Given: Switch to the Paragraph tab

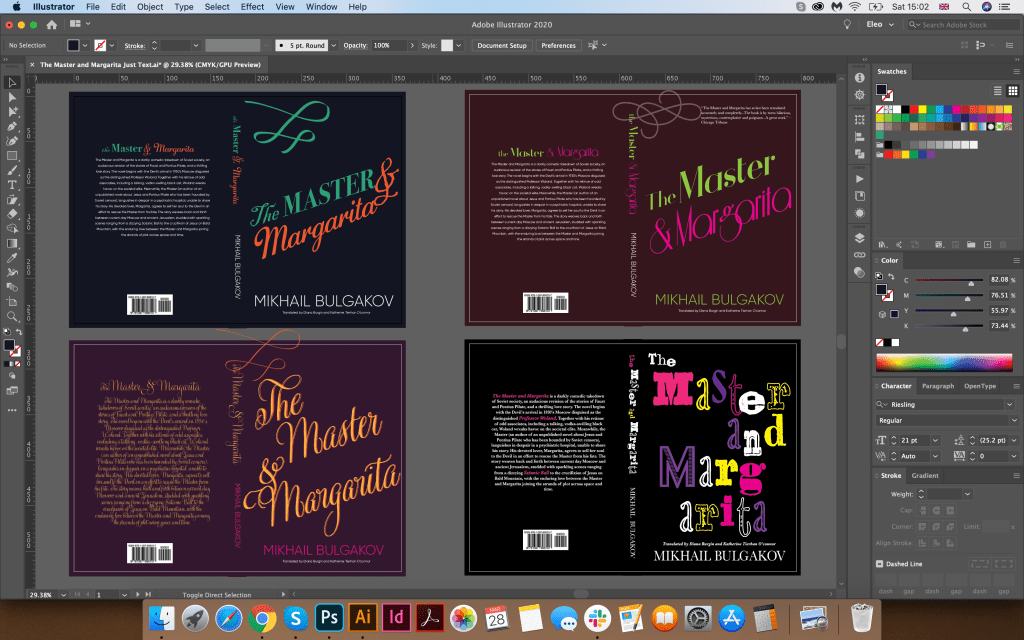Looking at the screenshot, I should [937, 386].
